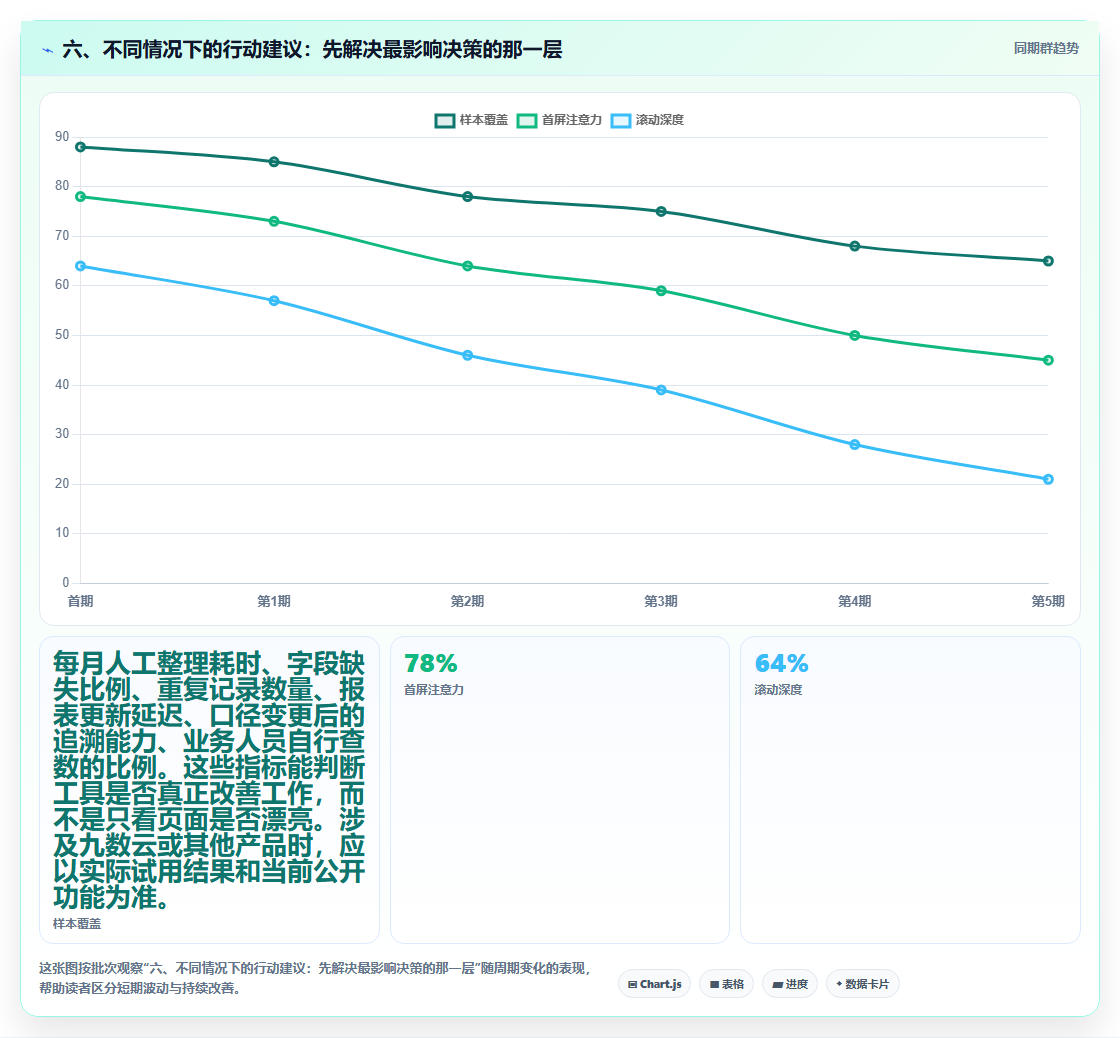Click the section title 六、不同情况下的行动建议
Viewport: 1120px width, 1038px height.
coord(312,49)
